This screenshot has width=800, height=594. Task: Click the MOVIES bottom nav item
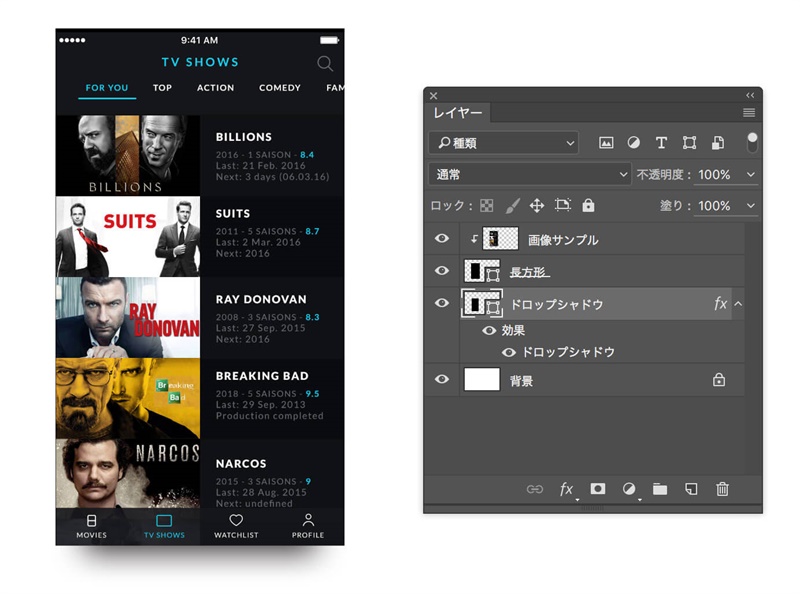click(91, 527)
